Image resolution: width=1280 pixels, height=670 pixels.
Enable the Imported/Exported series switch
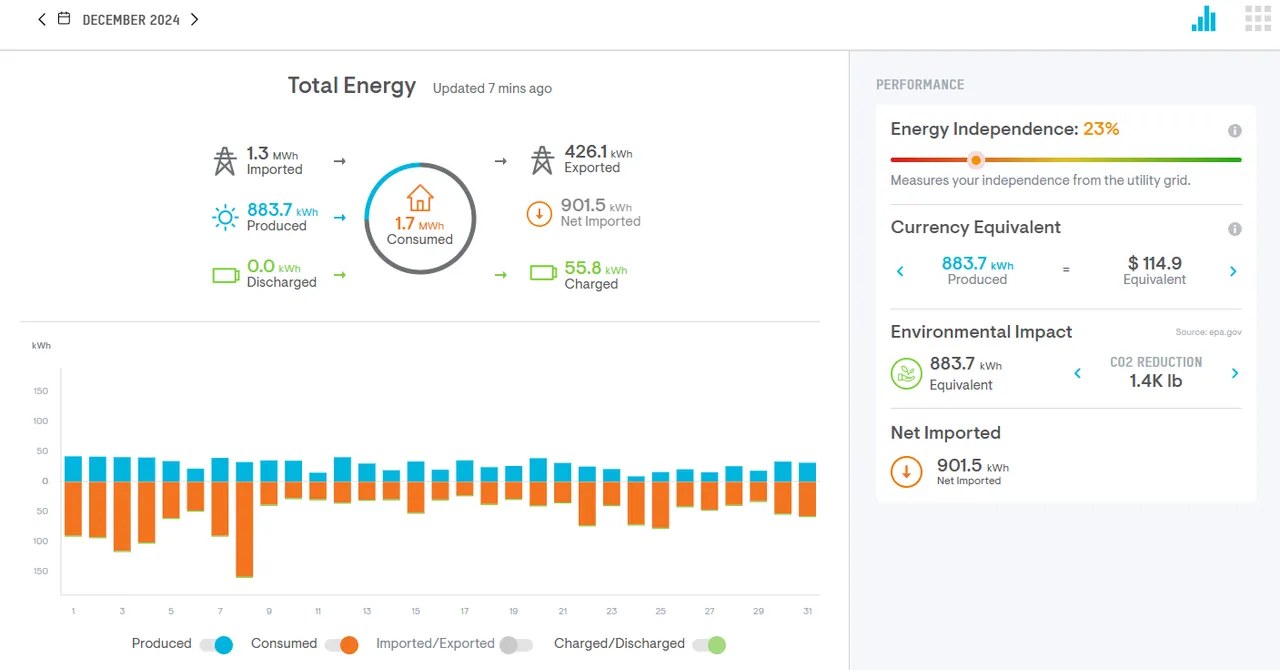(x=515, y=645)
